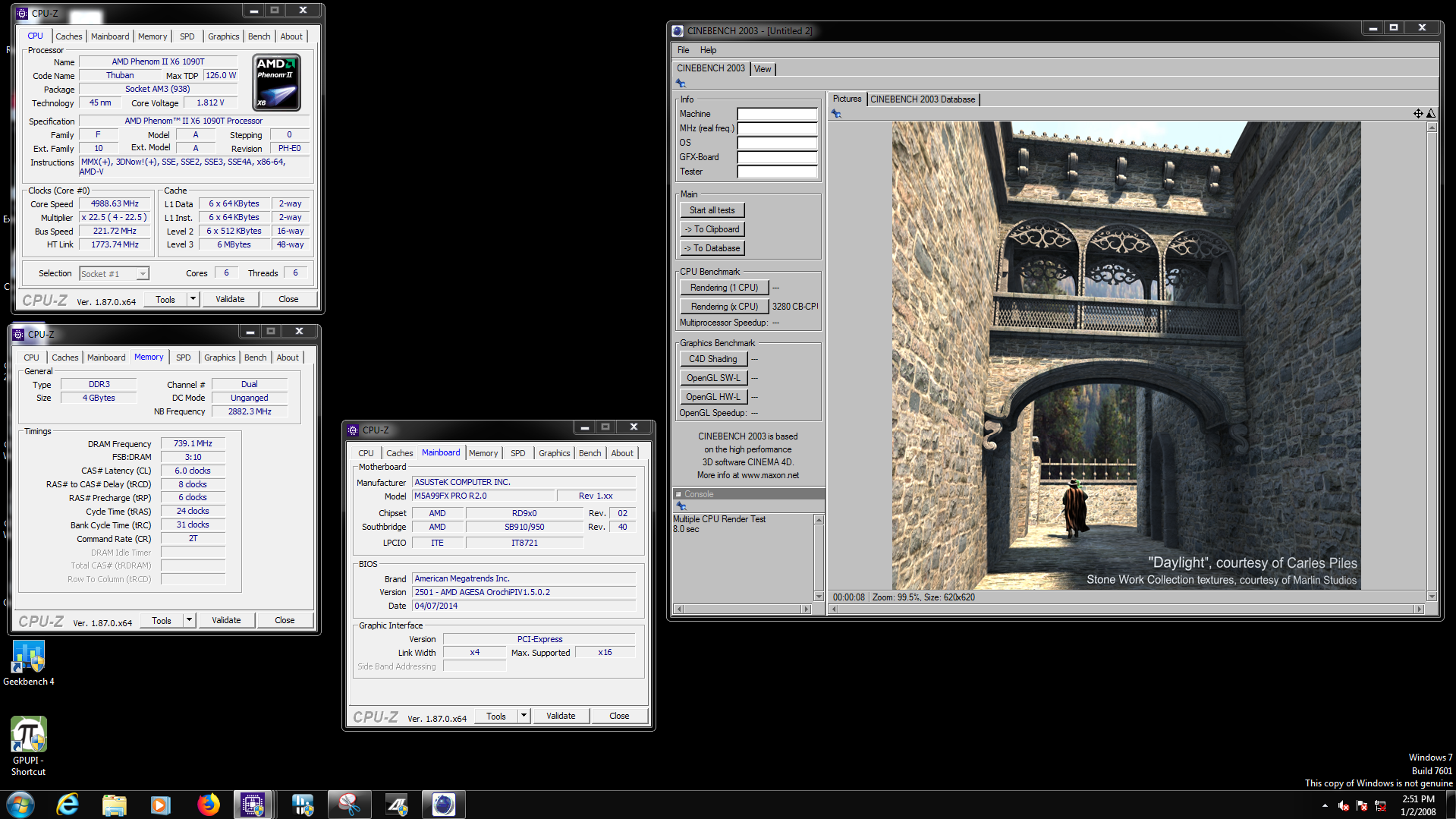
Task: Open Windows Explorer folder on the taskbar
Action: (x=114, y=805)
